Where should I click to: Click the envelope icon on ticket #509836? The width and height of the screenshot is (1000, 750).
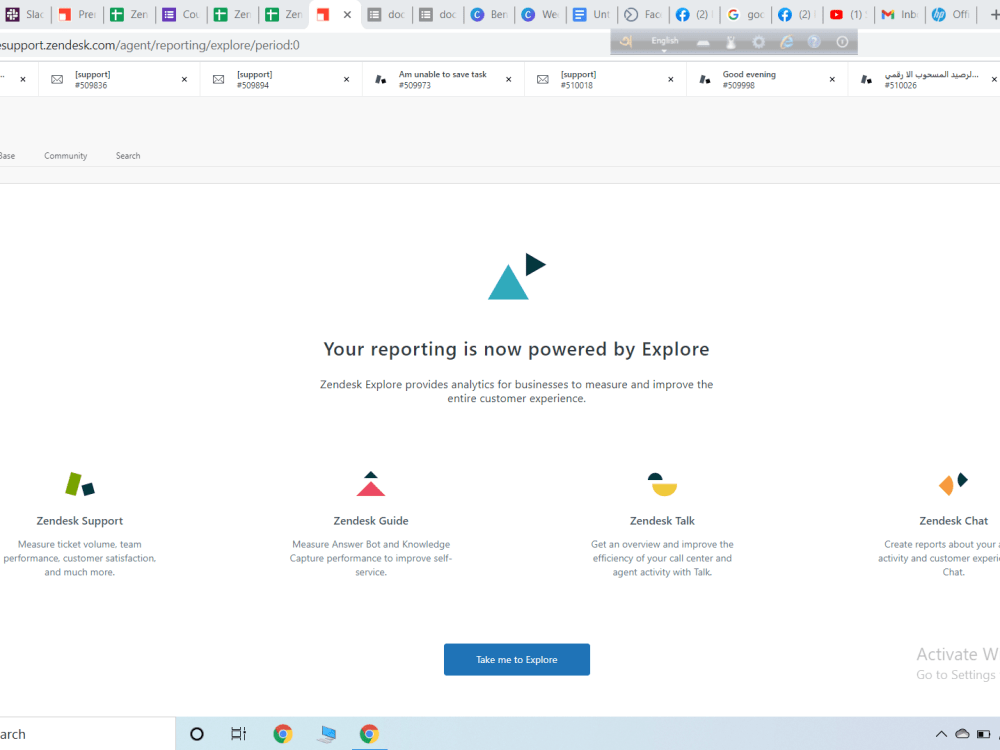pos(57,80)
